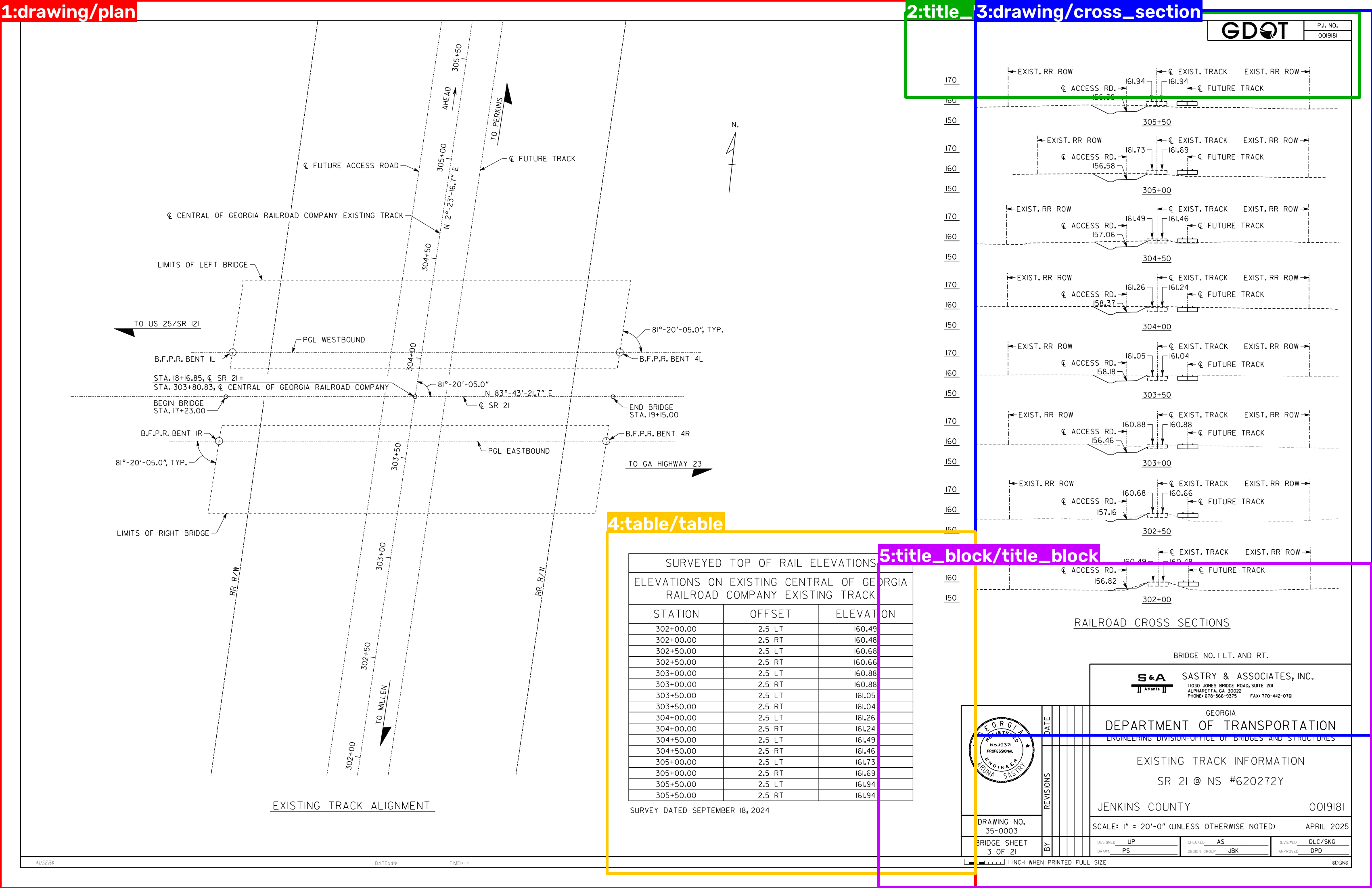Click the 'APRIL 2025' date

coord(1326,826)
